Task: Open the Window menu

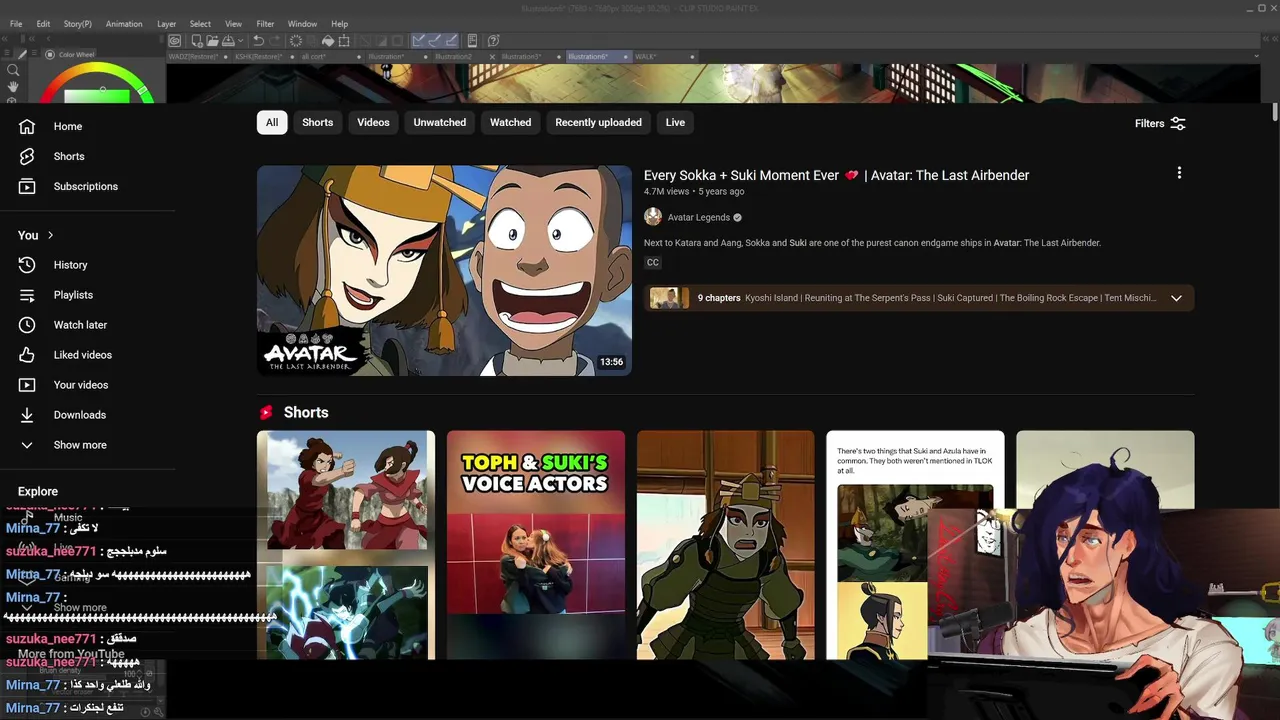Action: click(302, 24)
